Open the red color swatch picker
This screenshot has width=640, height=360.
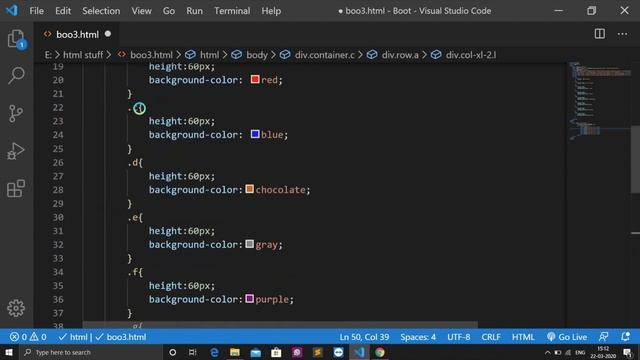tap(255, 79)
